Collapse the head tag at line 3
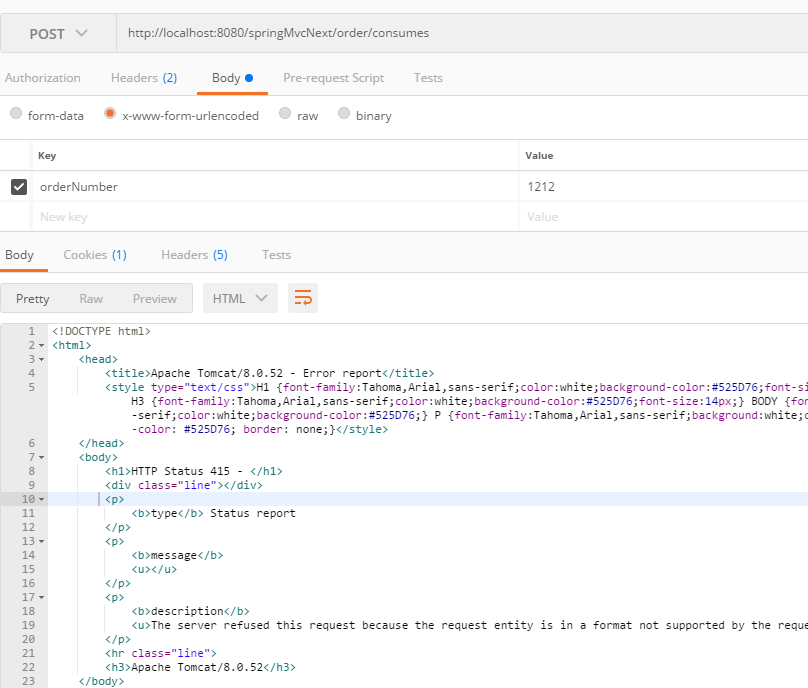 coord(41,359)
